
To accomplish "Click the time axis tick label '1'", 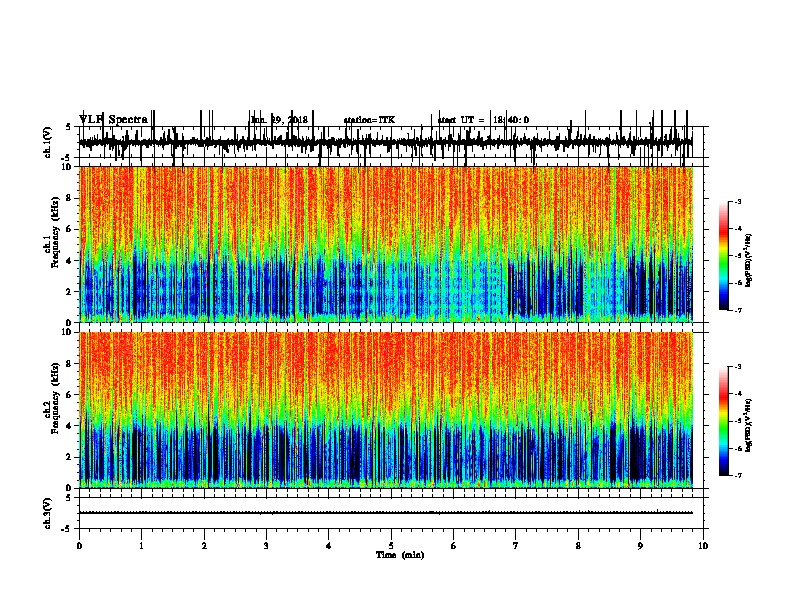I will [142, 546].
